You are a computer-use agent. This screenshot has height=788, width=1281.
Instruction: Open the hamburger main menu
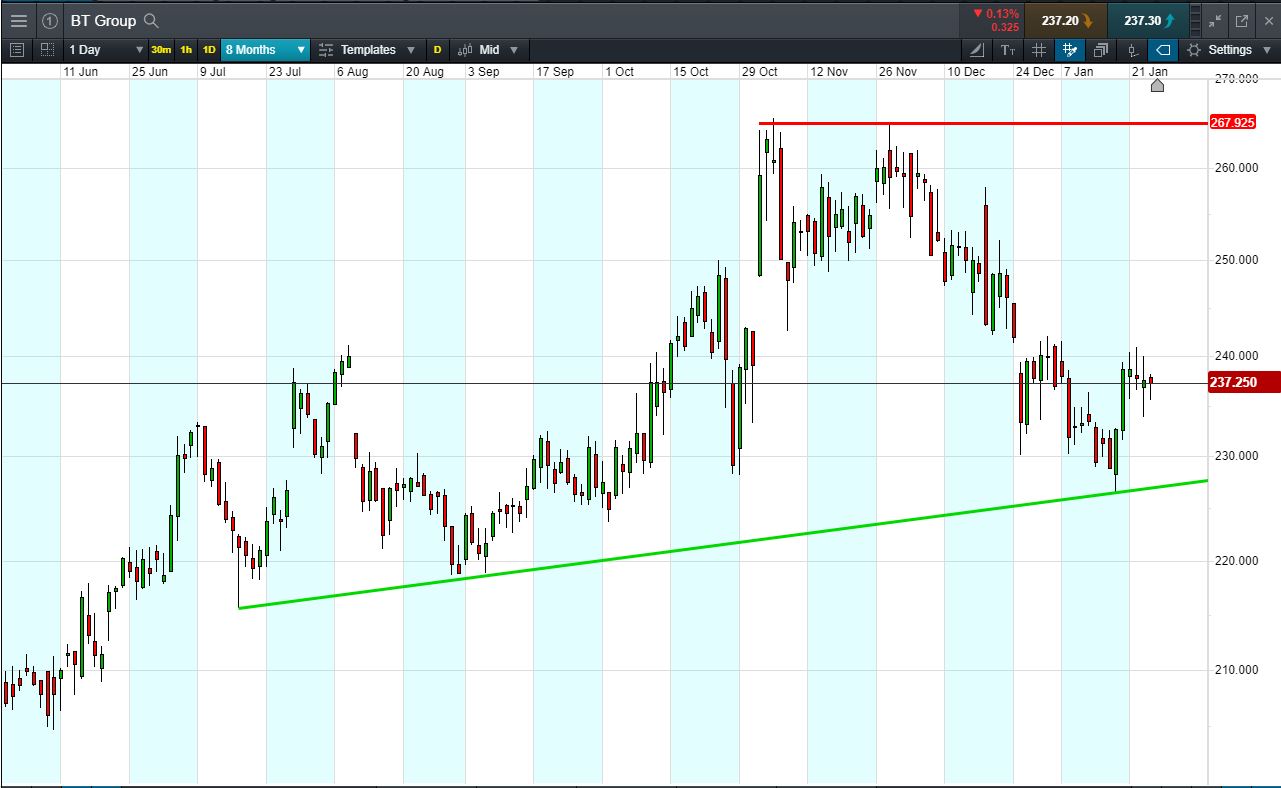[19, 20]
